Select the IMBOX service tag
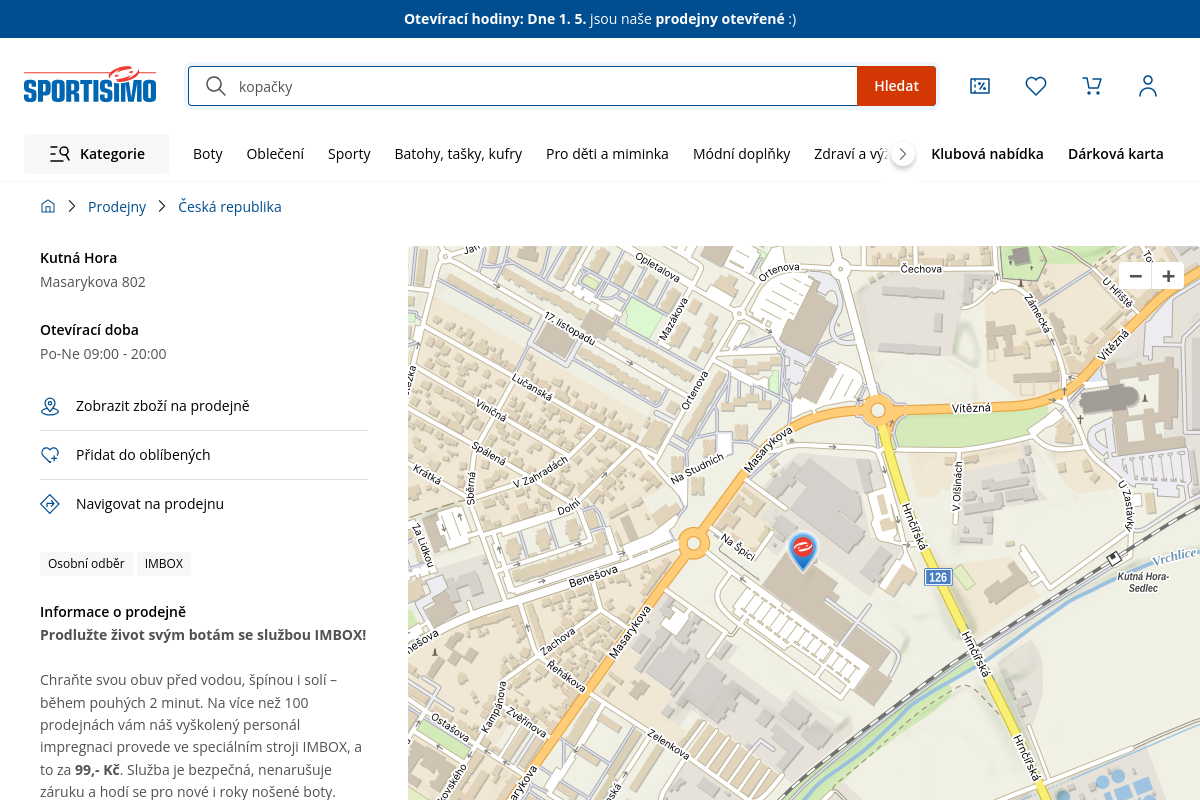 coord(164,564)
